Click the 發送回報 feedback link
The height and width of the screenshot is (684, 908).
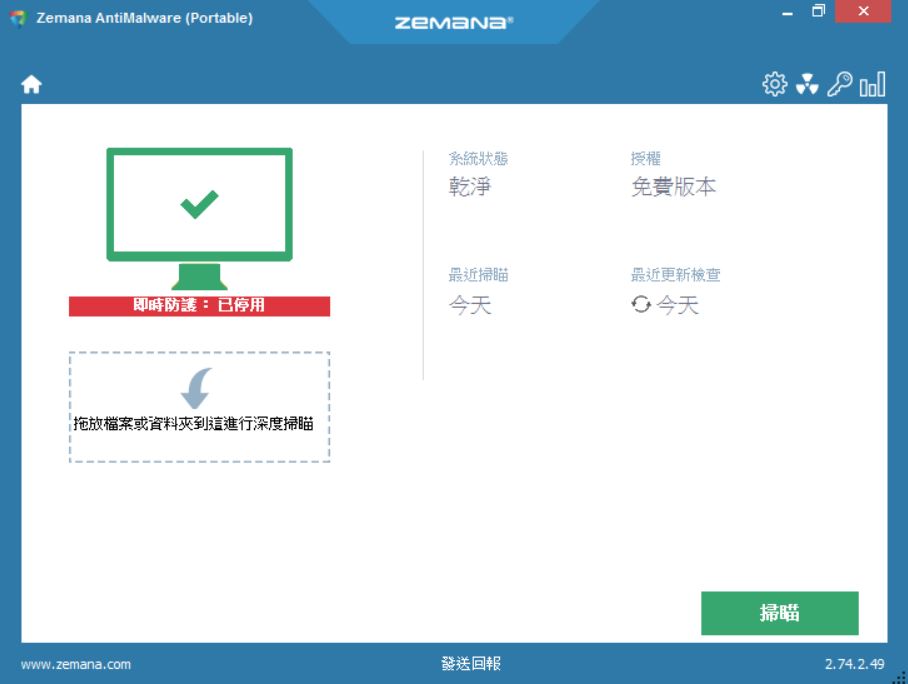coord(471,664)
